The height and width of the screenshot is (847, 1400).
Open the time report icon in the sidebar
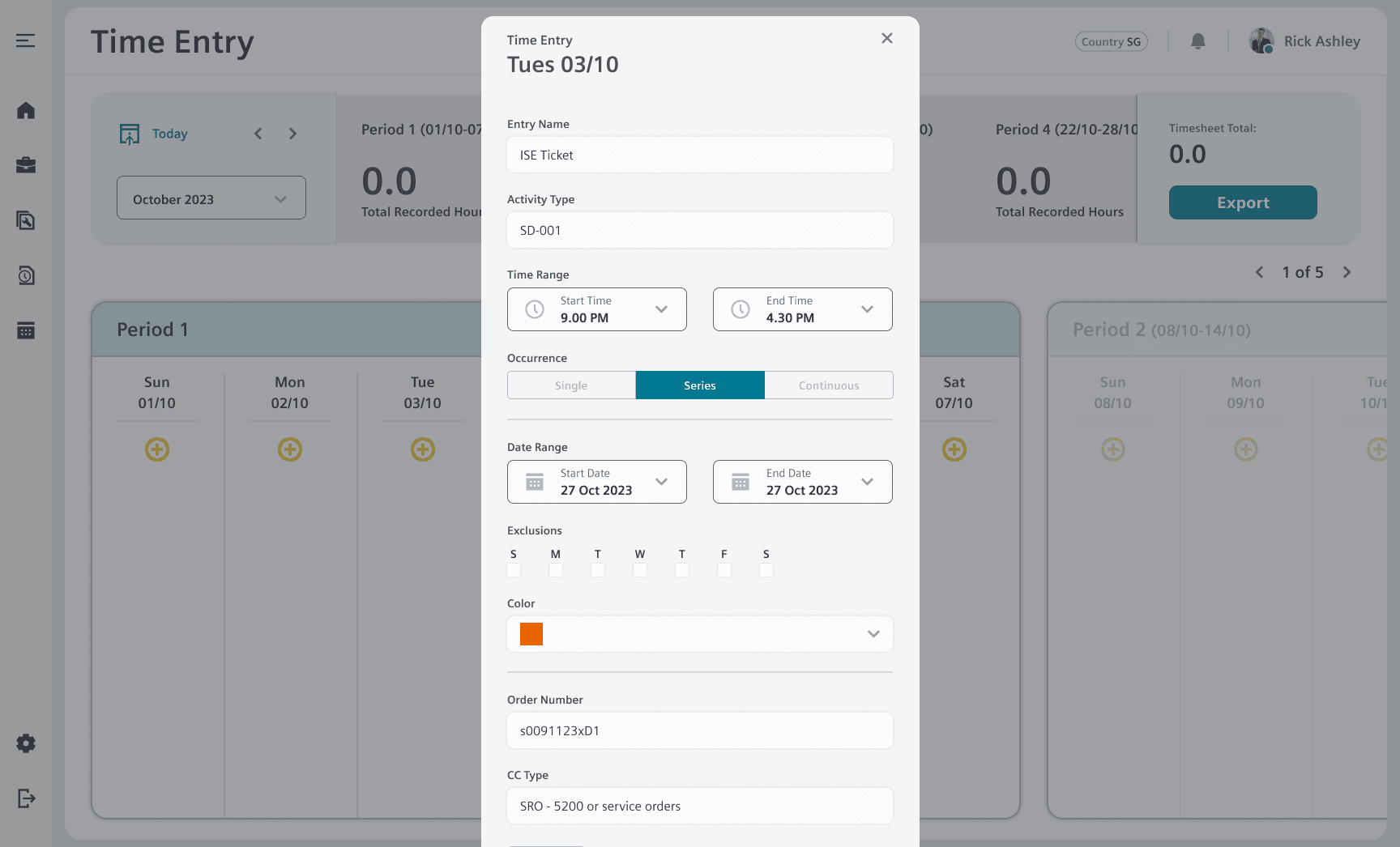(x=26, y=275)
